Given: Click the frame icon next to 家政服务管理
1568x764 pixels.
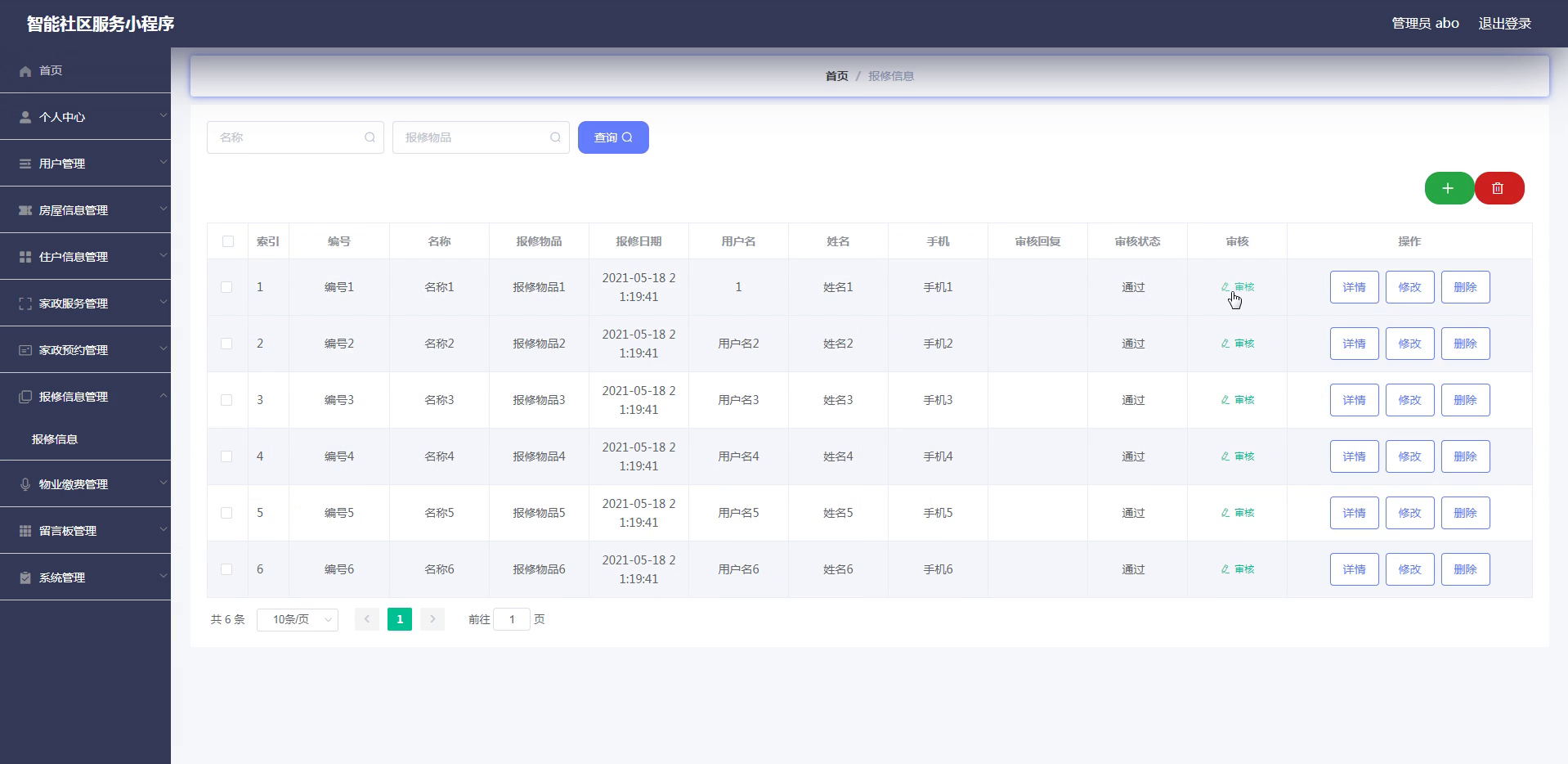Looking at the screenshot, I should 25,303.
